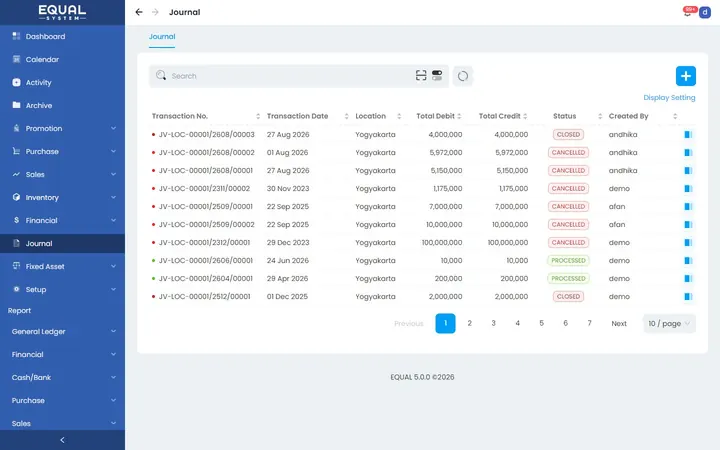This screenshot has height=450, width=720.
Task: Open the user avatar 'd' menu
Action: tap(705, 12)
